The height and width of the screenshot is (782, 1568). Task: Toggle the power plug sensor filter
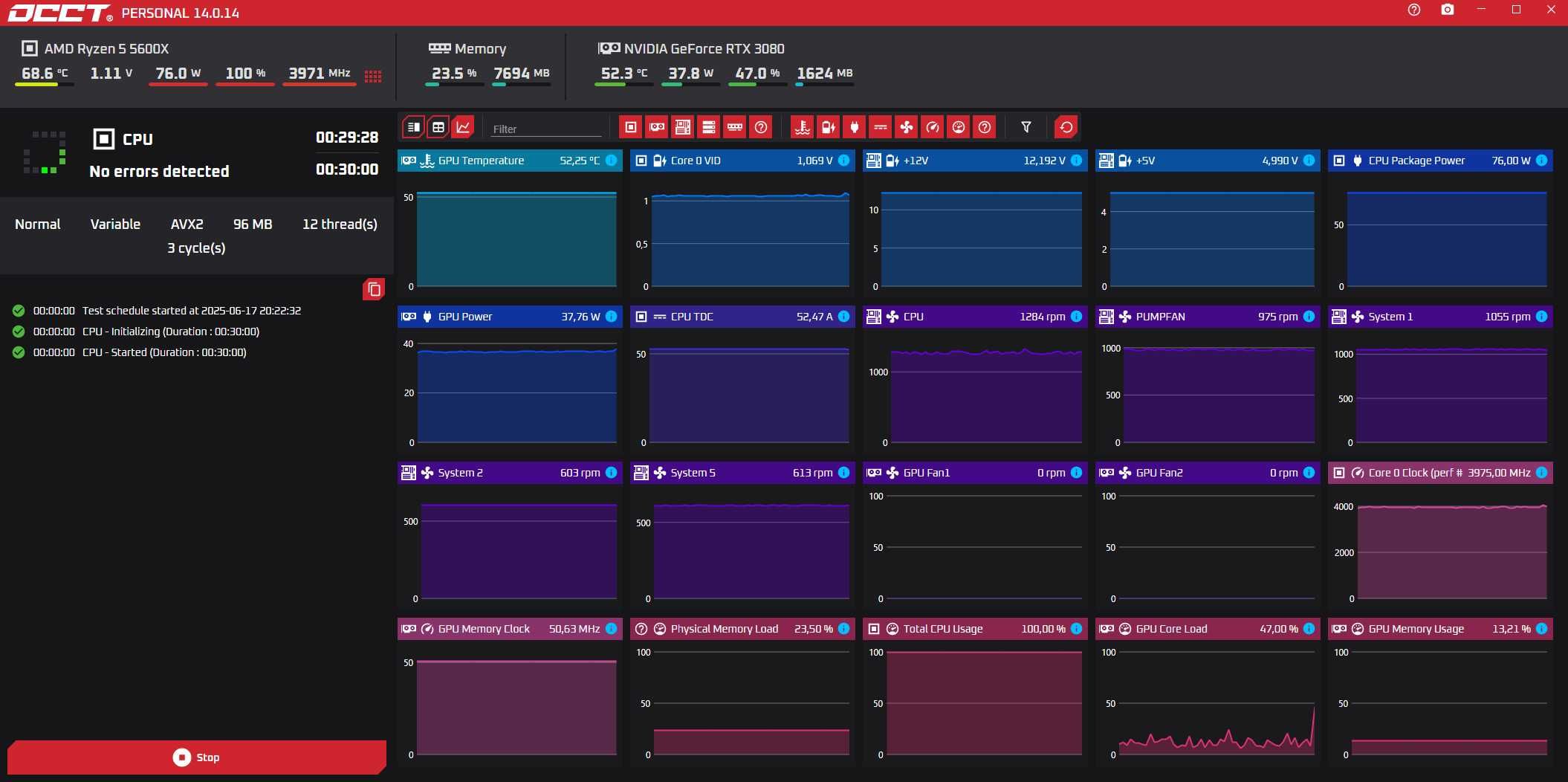[855, 127]
